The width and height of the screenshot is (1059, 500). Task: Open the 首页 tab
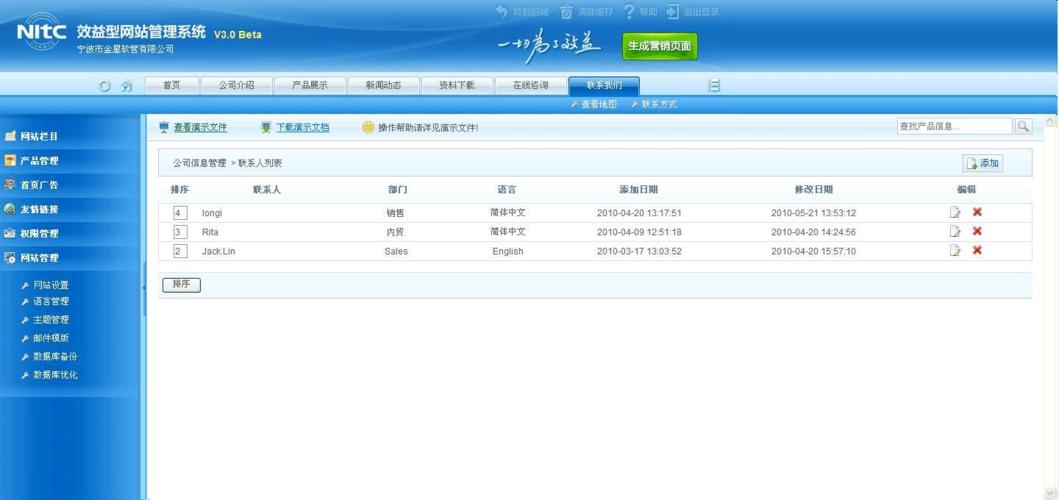(172, 85)
